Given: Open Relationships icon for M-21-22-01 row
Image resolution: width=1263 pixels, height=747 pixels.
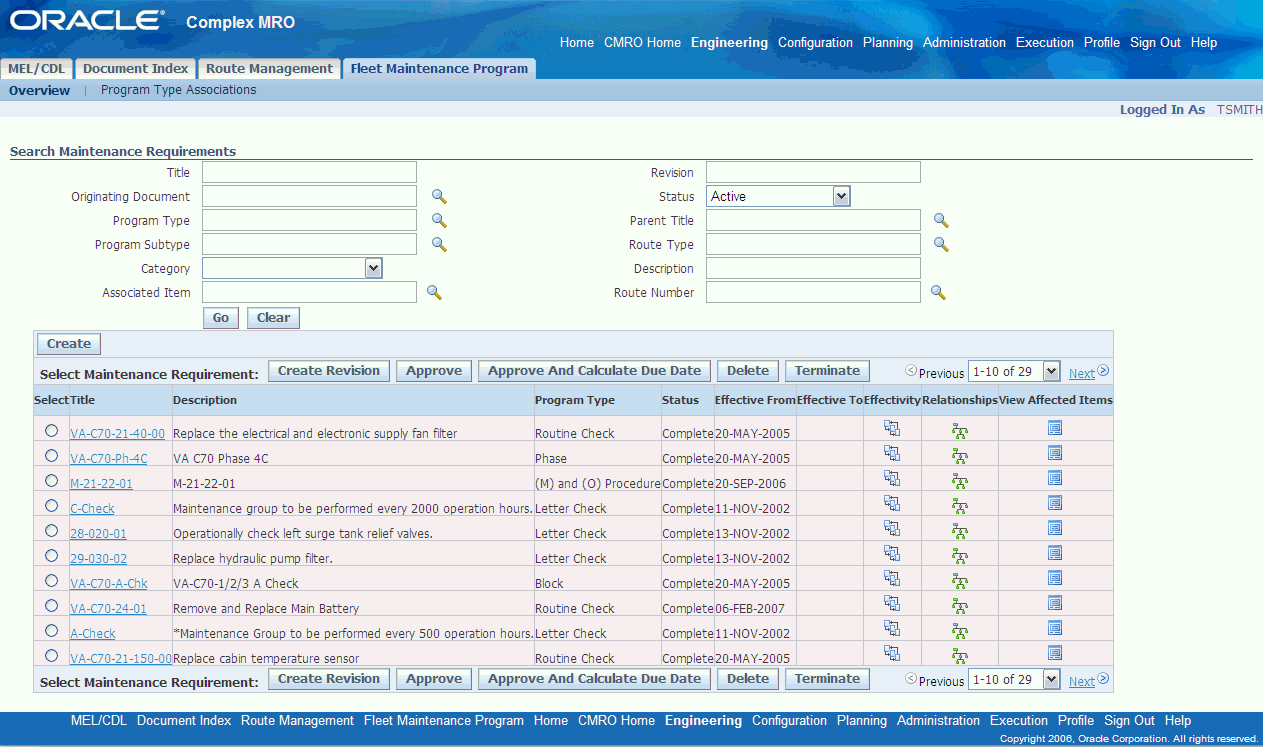Looking at the screenshot, I should tap(960, 481).
